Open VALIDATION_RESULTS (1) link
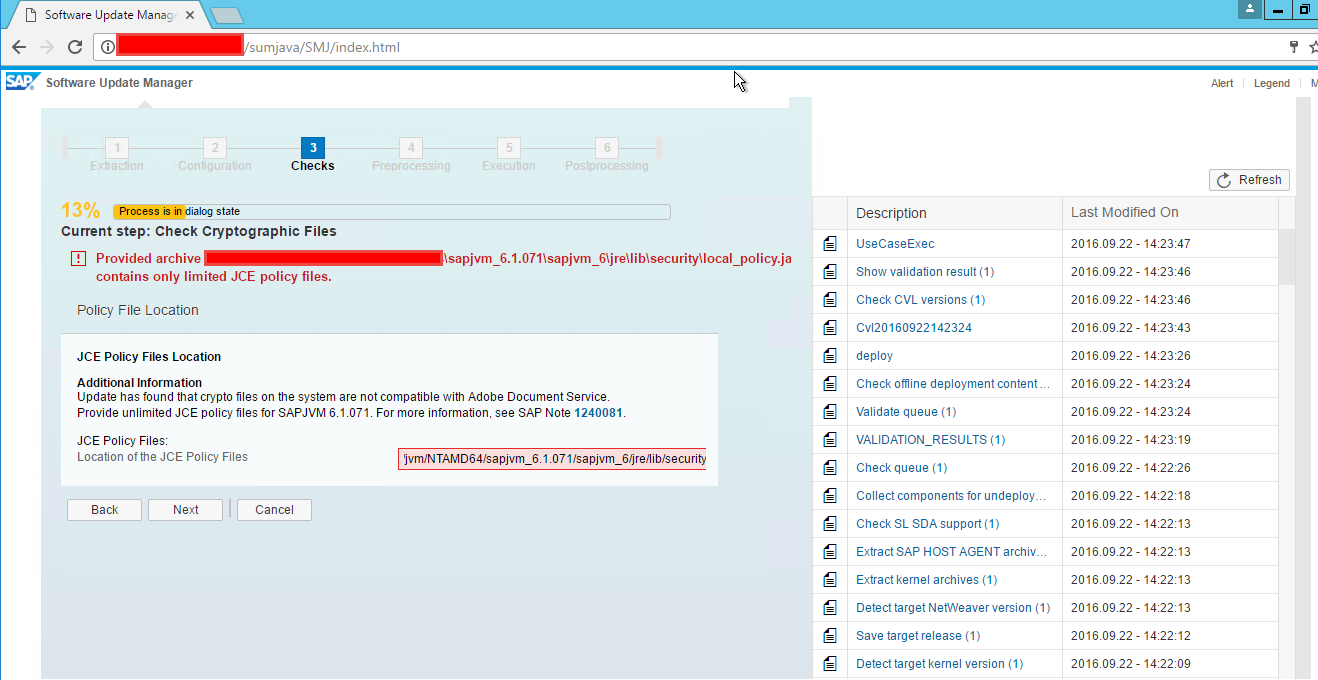Image resolution: width=1318 pixels, height=680 pixels. 931,440
